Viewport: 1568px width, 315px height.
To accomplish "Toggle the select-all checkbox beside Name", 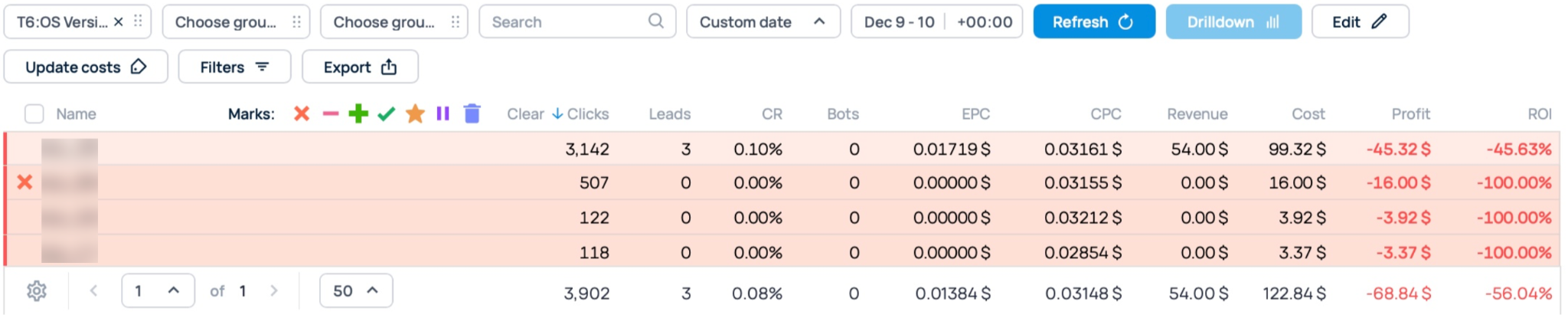I will [x=34, y=114].
